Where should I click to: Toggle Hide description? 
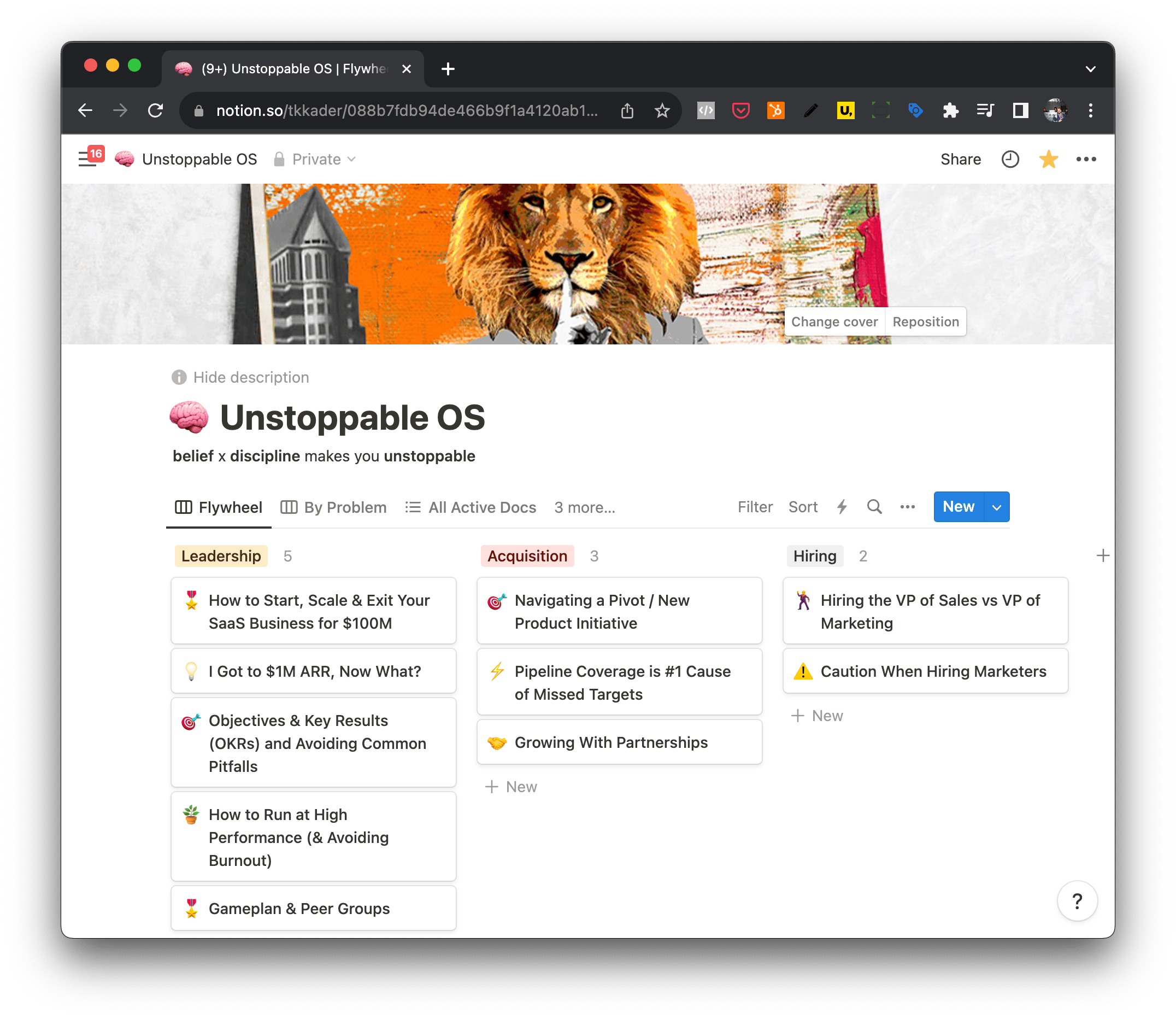pos(240,377)
